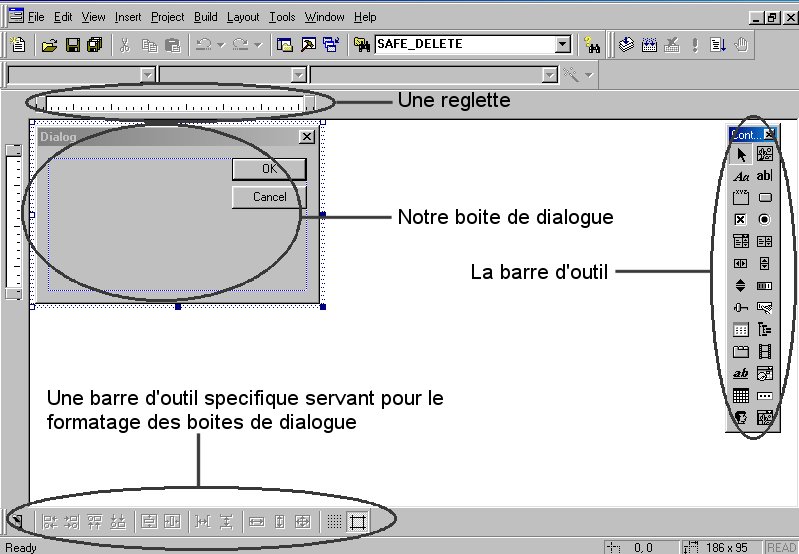Select the Picture control tool
Image resolution: width=799 pixels, height=554 pixels.
(x=764, y=154)
